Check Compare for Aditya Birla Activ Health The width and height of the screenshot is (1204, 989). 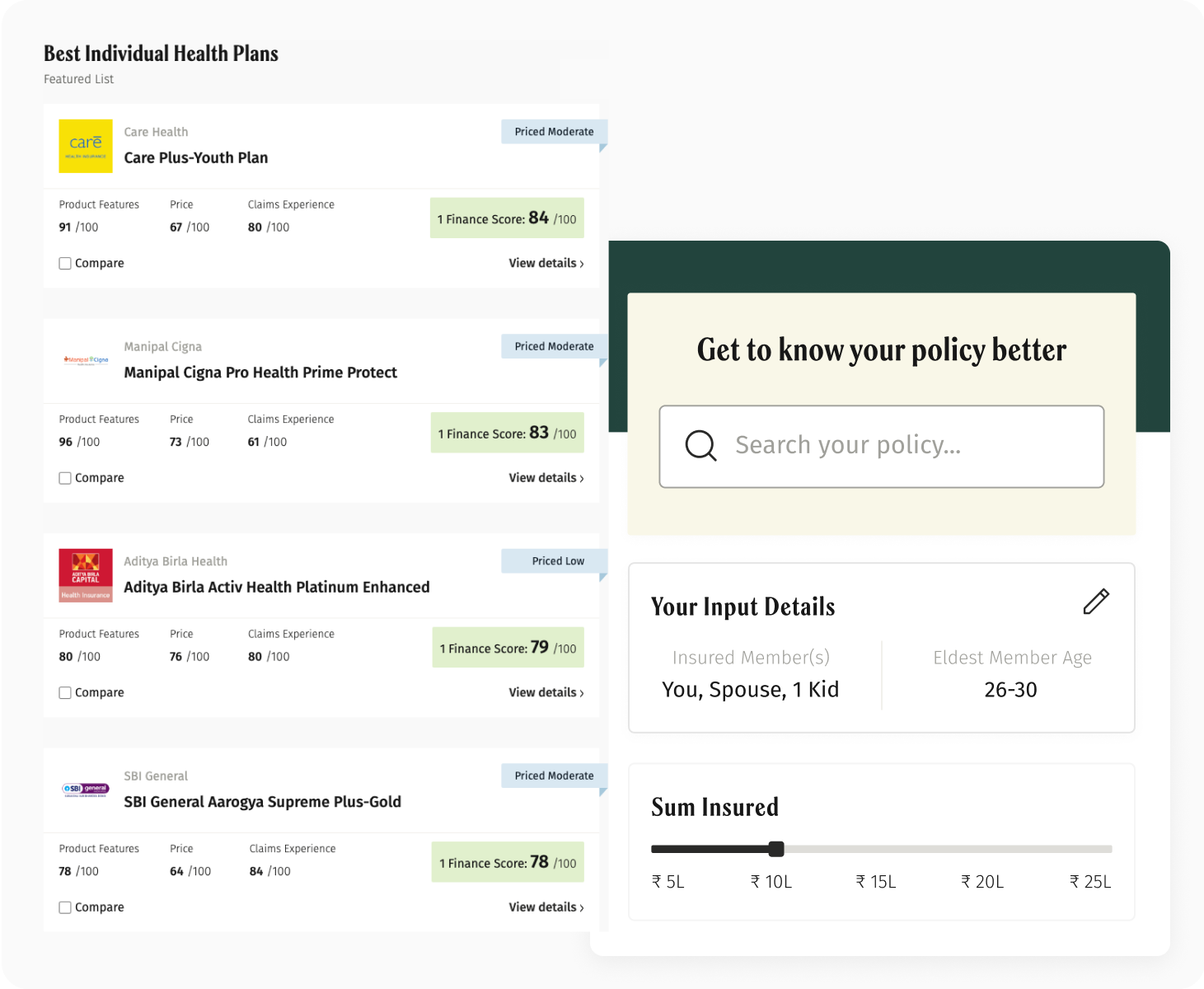click(65, 693)
